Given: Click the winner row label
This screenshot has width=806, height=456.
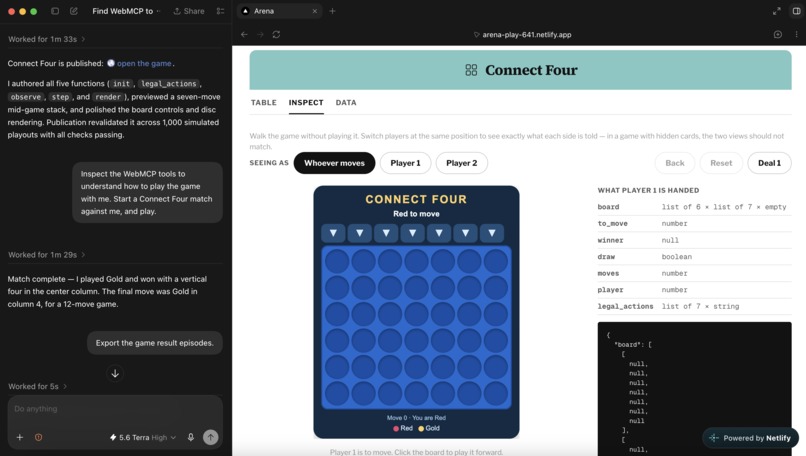Looking at the screenshot, I should [x=610, y=240].
